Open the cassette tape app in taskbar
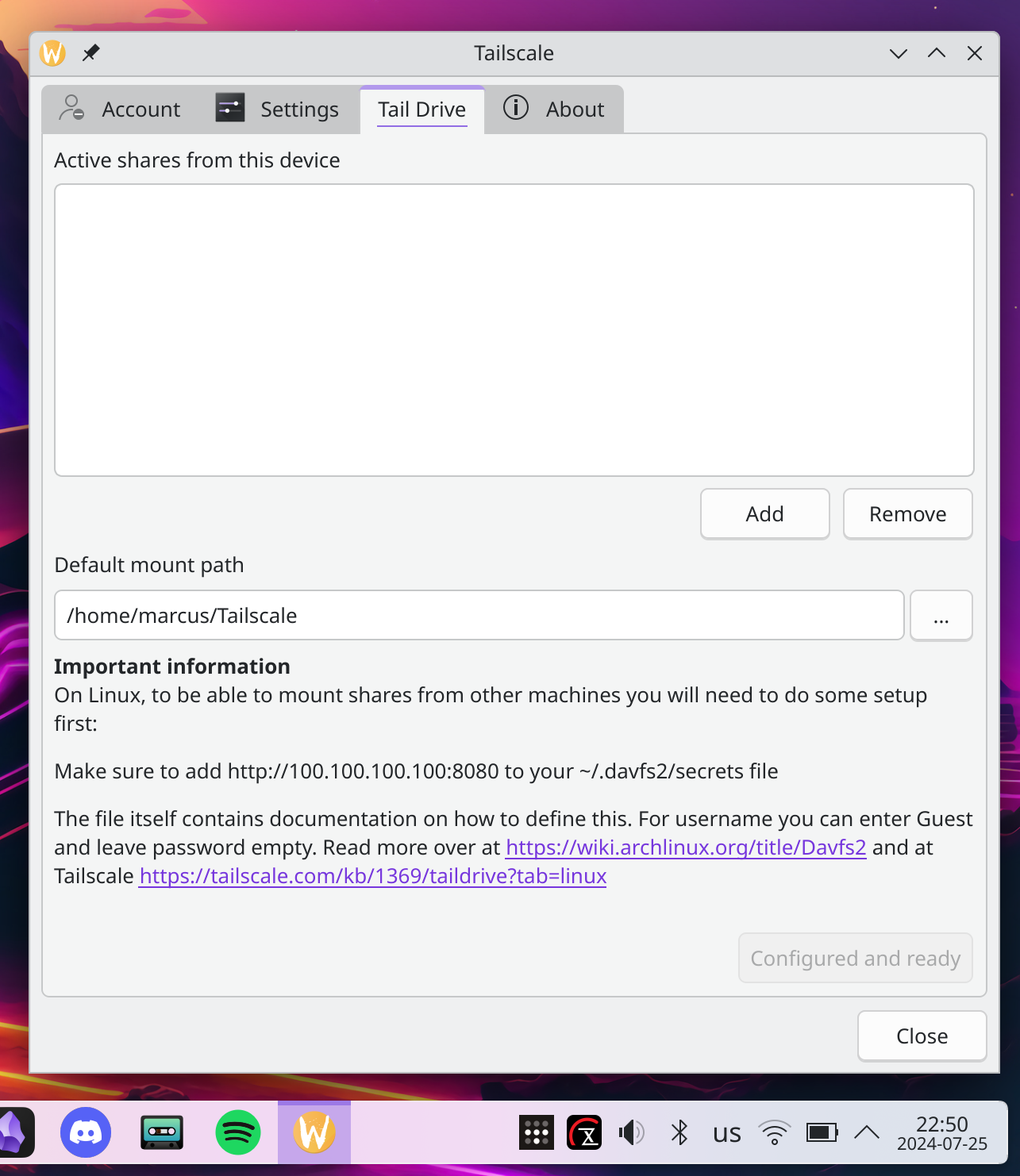This screenshot has height=1176, width=1020. 162,1132
